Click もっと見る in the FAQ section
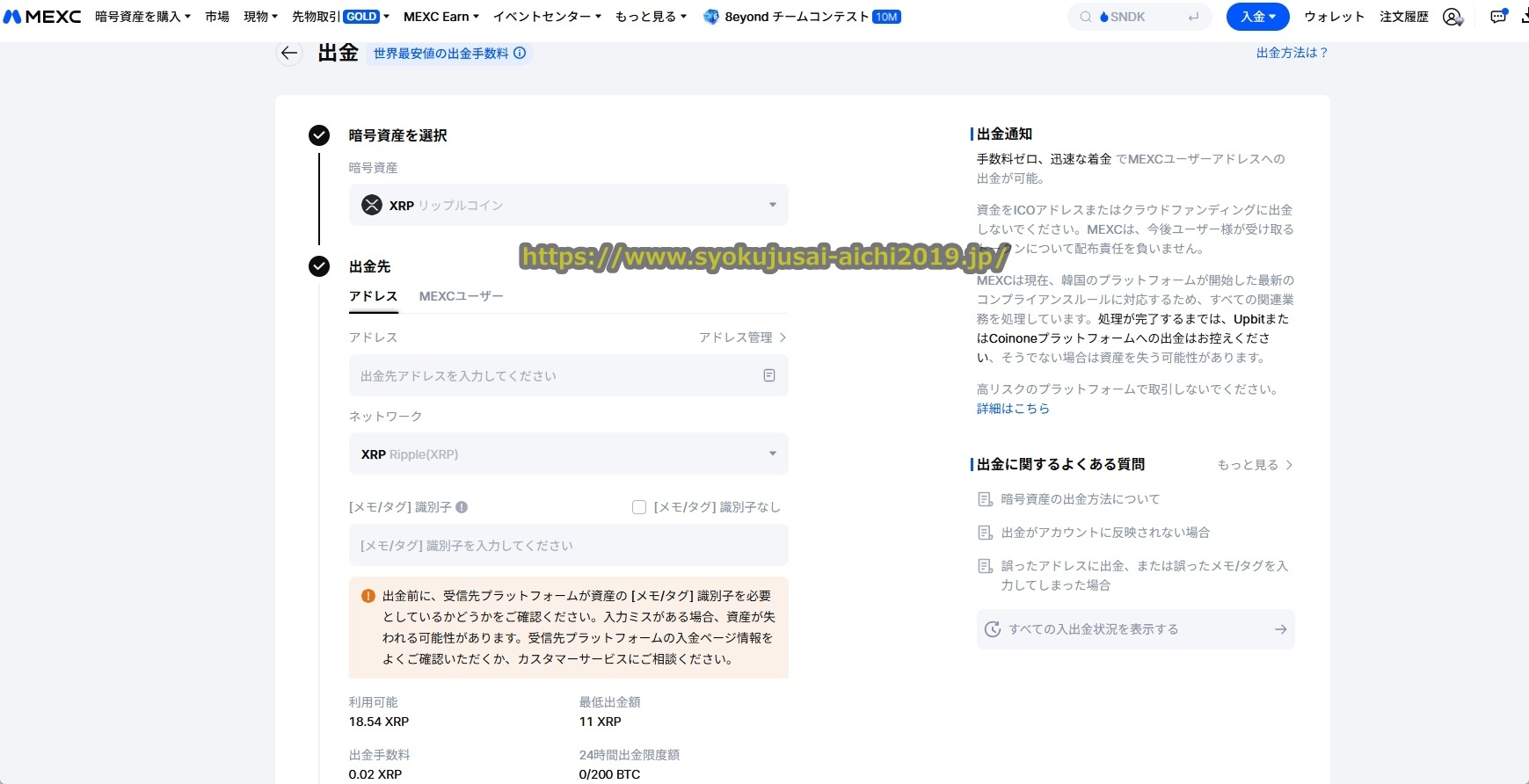Image resolution: width=1529 pixels, height=784 pixels. pos(1255,465)
